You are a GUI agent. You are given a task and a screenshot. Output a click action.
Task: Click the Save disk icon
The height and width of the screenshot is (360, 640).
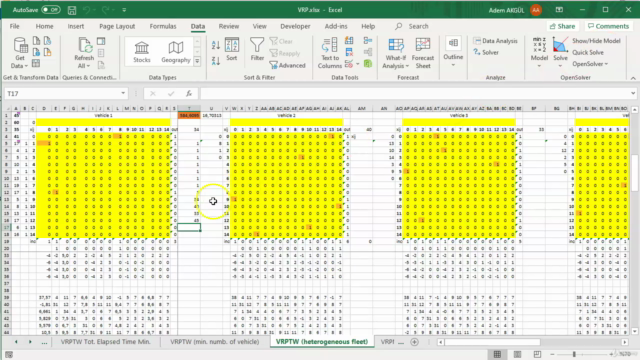point(72,10)
